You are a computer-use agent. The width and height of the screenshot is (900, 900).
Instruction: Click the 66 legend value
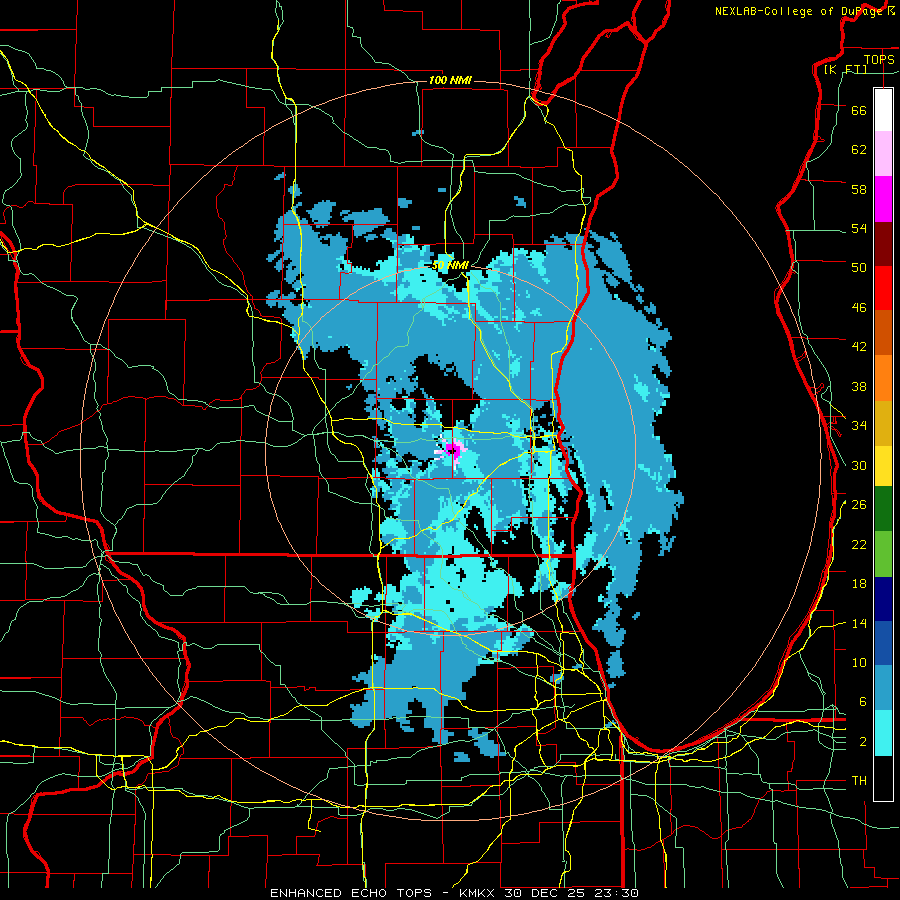click(x=859, y=110)
